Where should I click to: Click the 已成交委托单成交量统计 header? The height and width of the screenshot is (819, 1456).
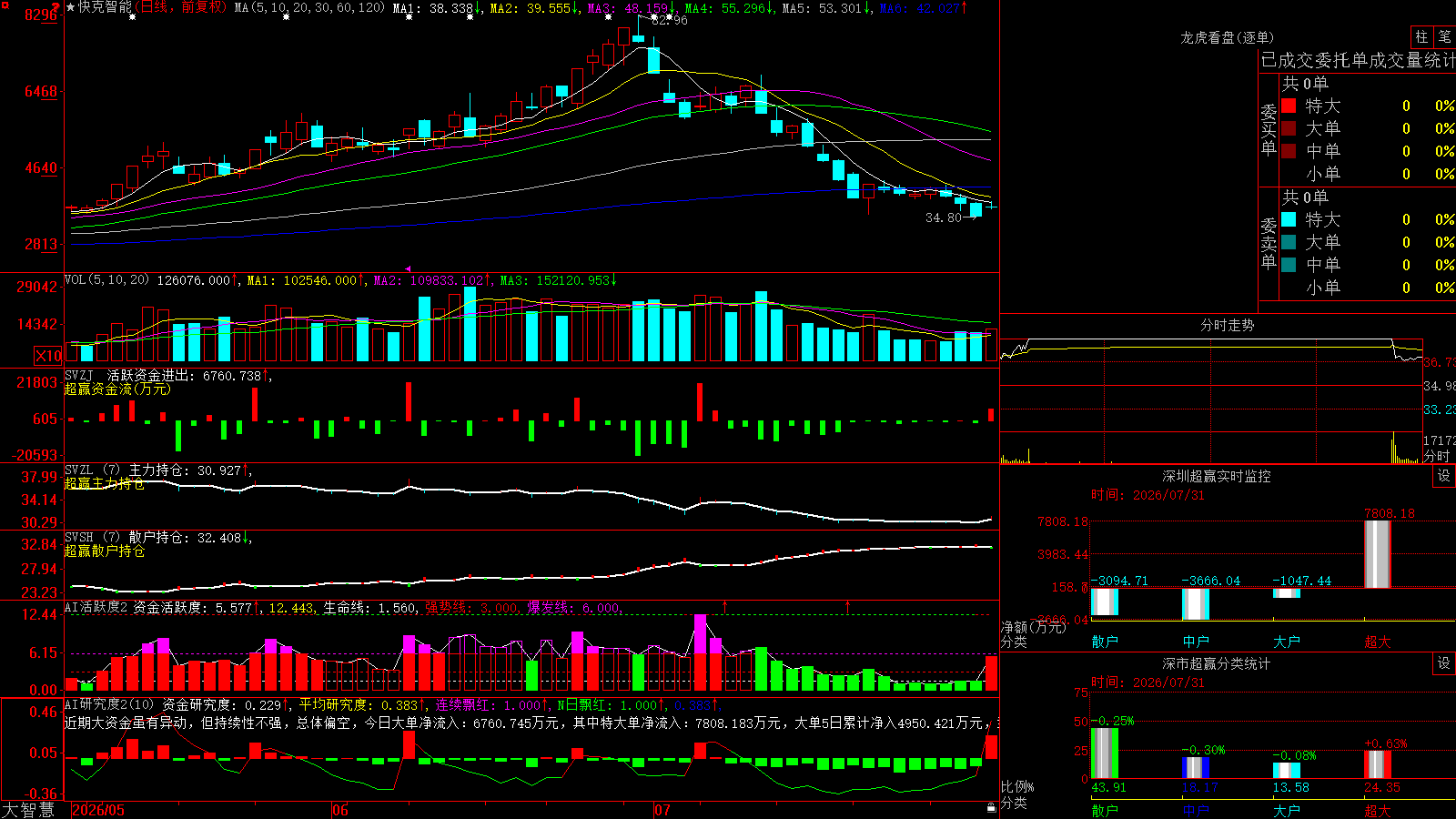pyautogui.click(x=1358, y=61)
